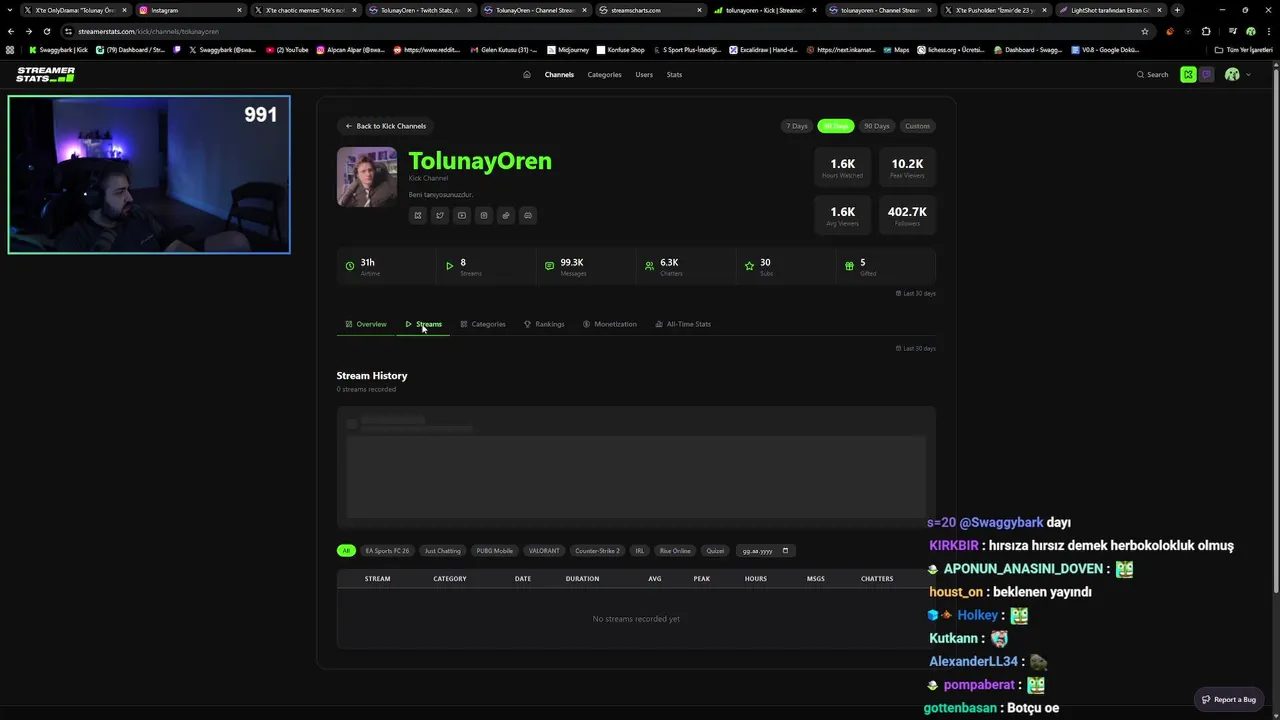
Task: Click the browser back arrow
Action: click(x=10, y=31)
